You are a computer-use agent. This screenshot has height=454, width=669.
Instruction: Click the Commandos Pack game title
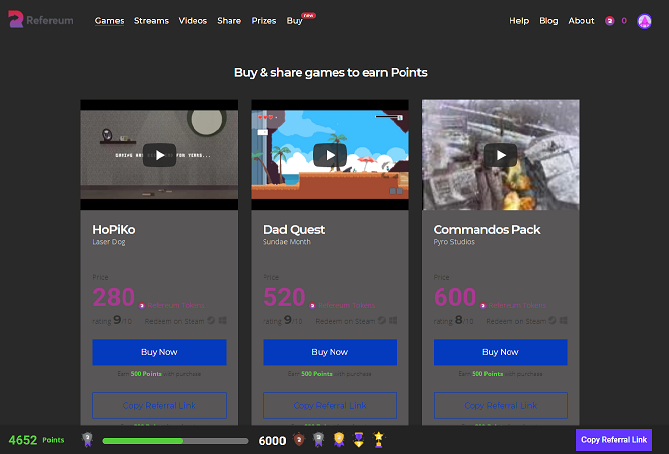[x=487, y=230]
